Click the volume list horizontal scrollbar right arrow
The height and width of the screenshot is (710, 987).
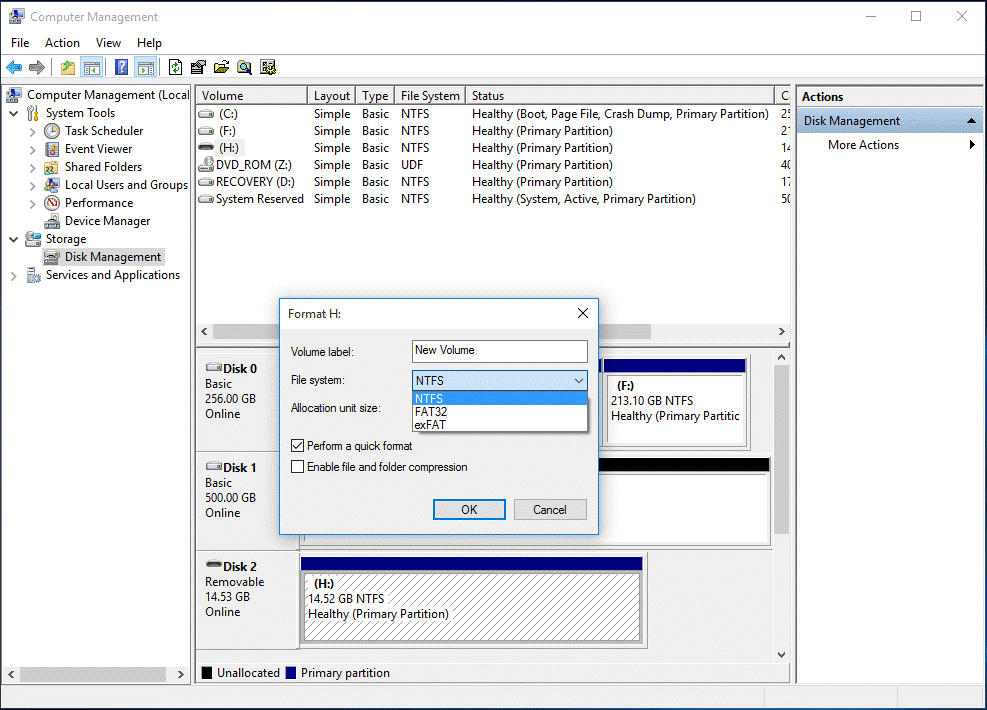pos(781,331)
